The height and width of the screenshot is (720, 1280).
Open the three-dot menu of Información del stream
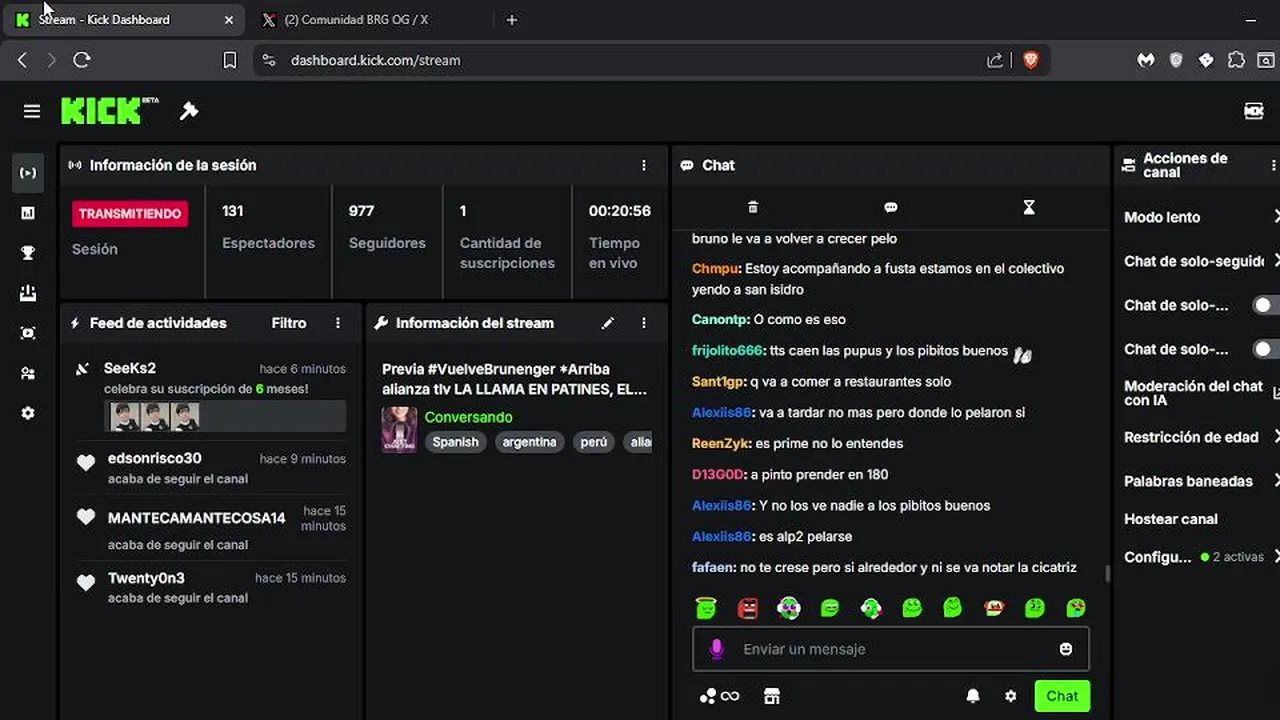coord(644,323)
